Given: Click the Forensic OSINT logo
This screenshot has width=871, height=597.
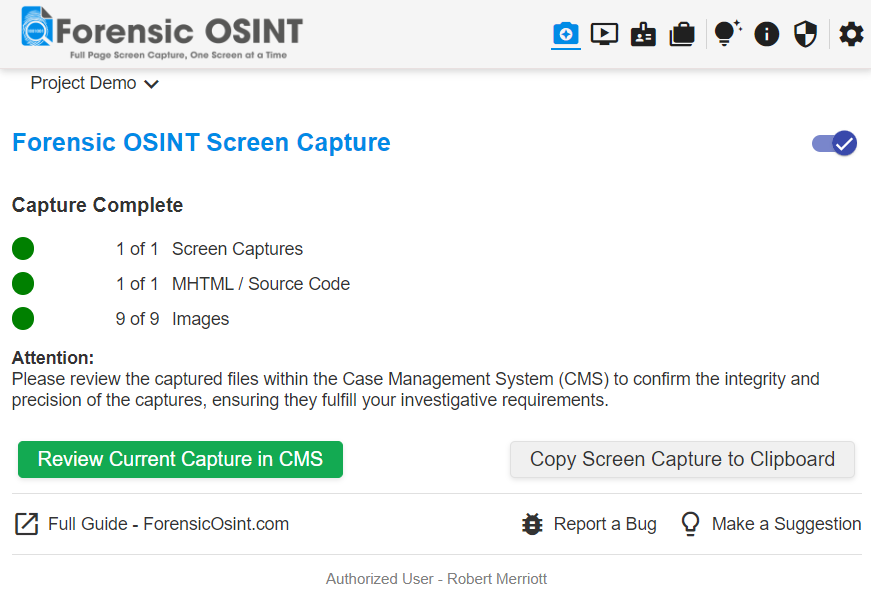Looking at the screenshot, I should coord(162,32).
